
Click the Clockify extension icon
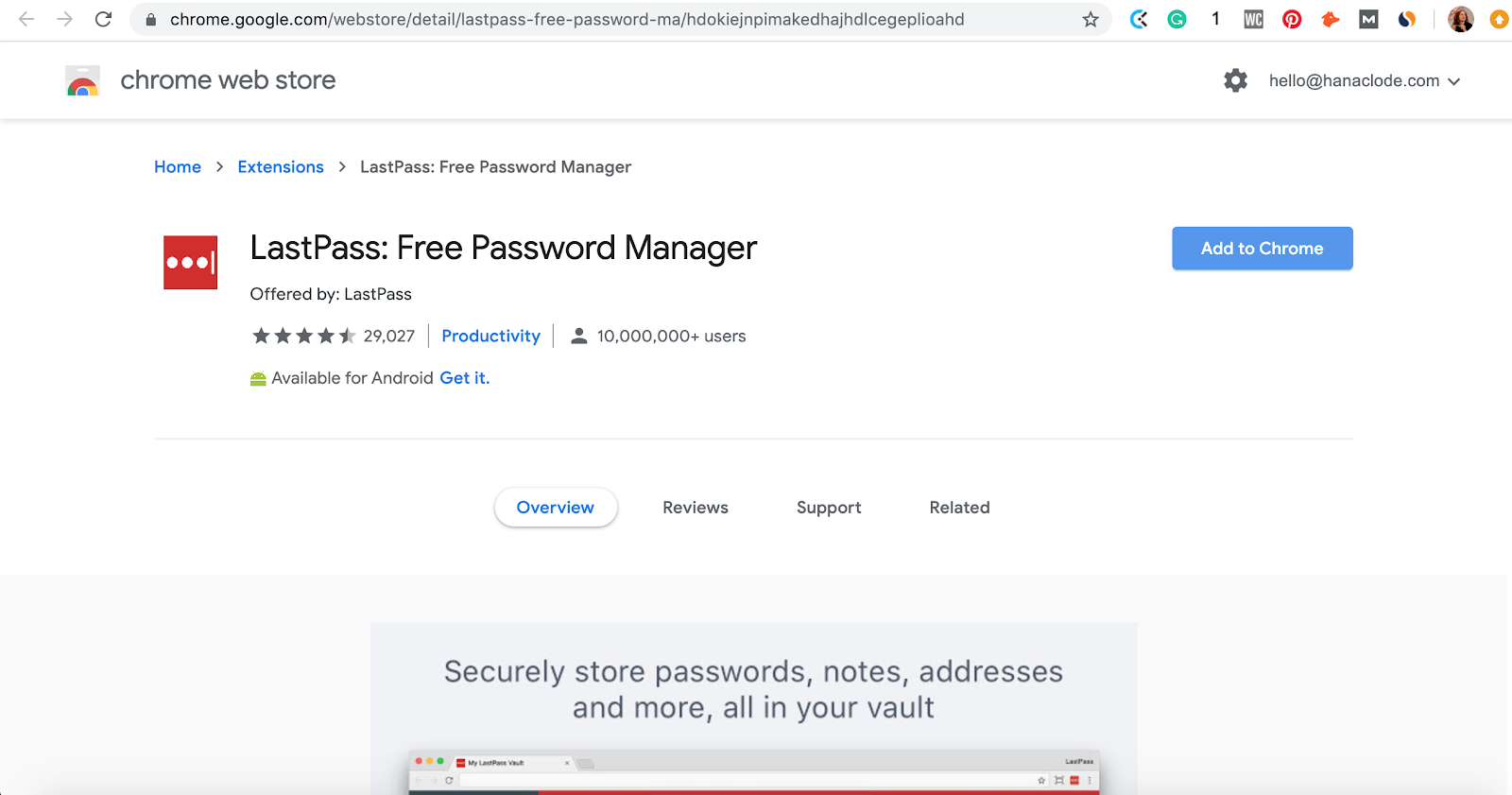pyautogui.click(x=1139, y=19)
